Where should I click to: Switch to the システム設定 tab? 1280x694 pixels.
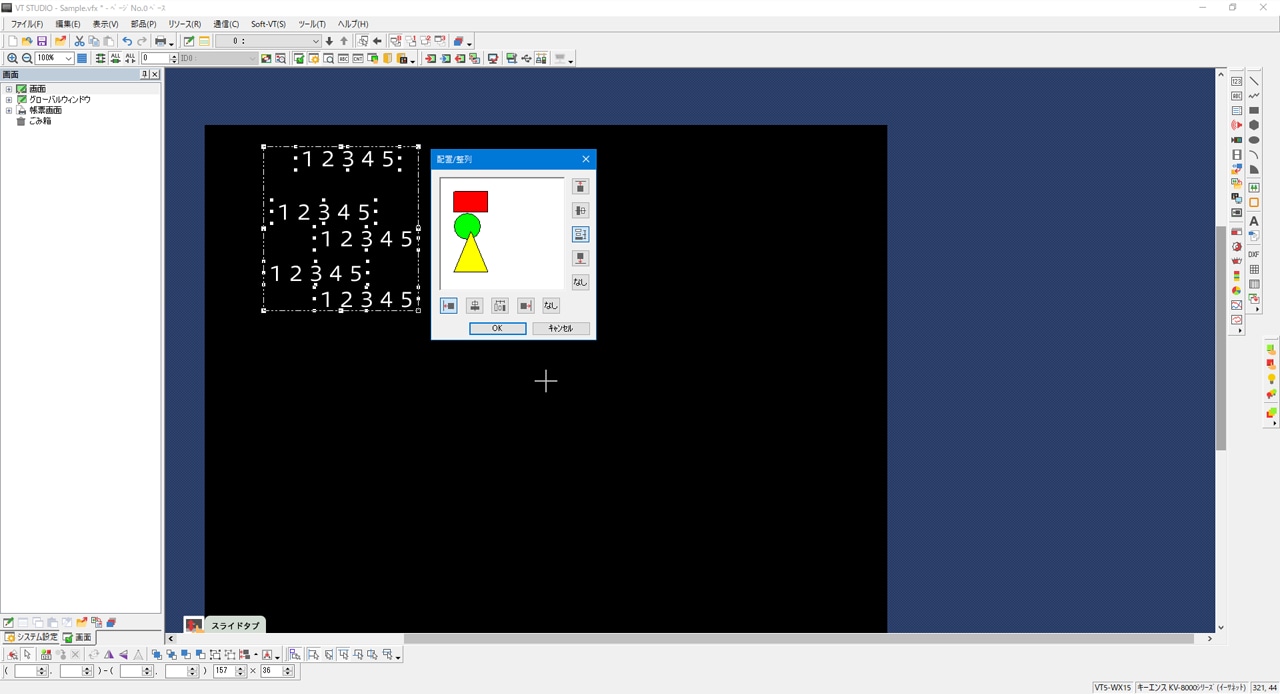31,637
